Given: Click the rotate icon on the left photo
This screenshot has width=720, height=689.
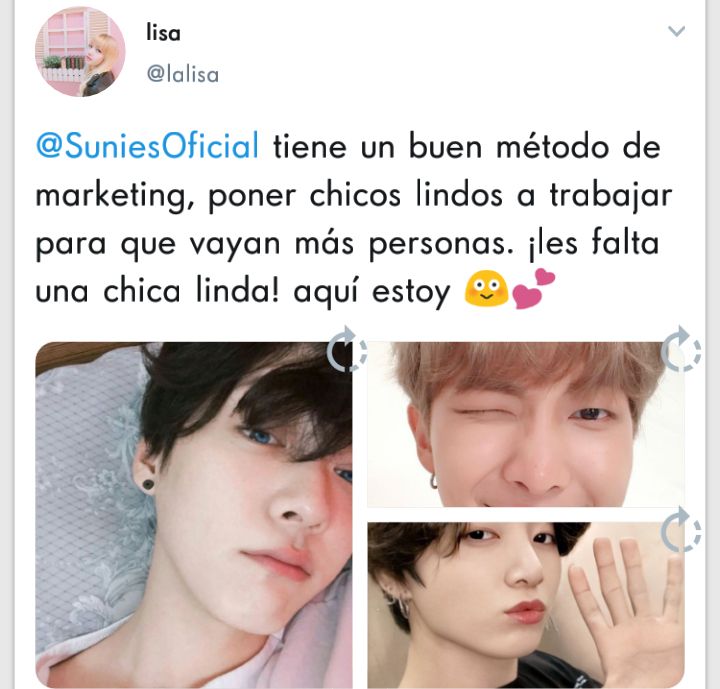Looking at the screenshot, I should (347, 350).
